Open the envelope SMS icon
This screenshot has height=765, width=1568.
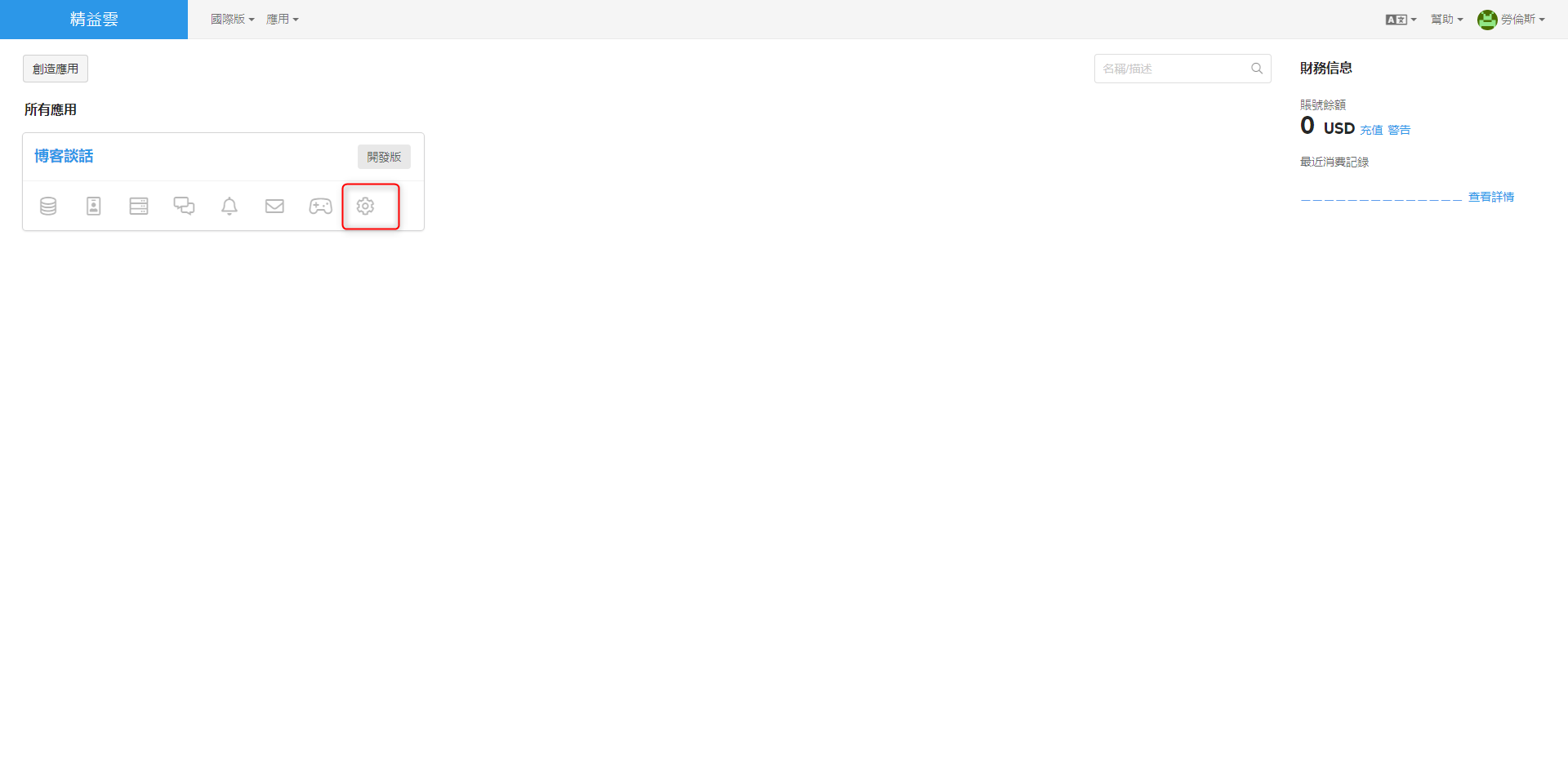274,206
